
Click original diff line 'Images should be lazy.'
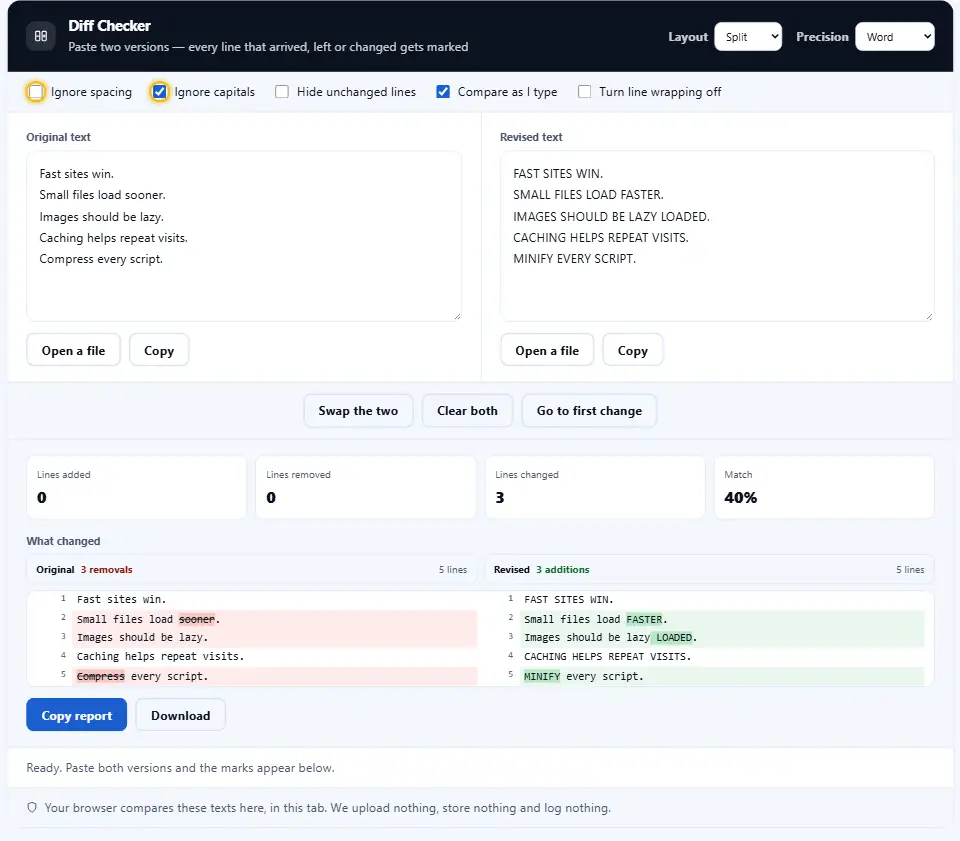click(143, 638)
